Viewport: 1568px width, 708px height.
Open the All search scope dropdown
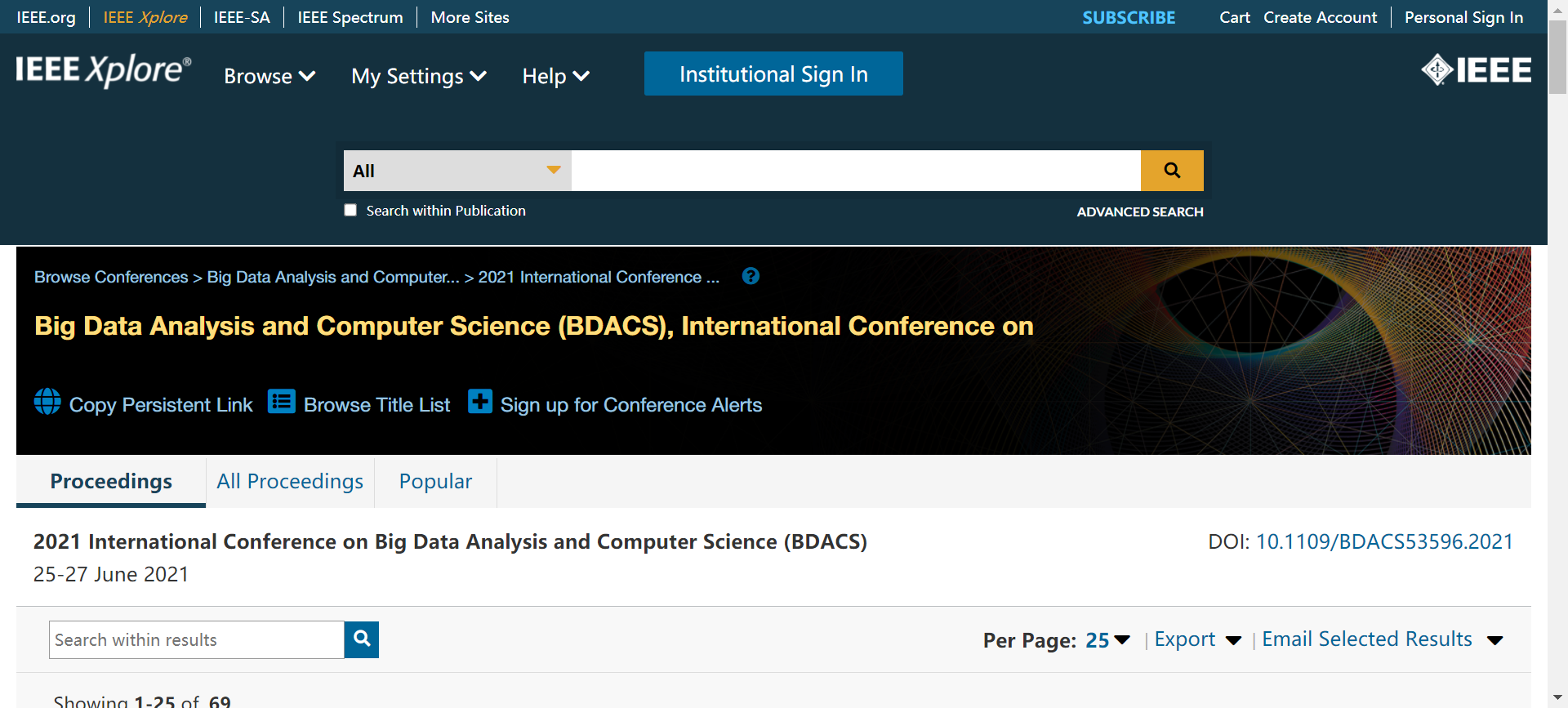(457, 171)
